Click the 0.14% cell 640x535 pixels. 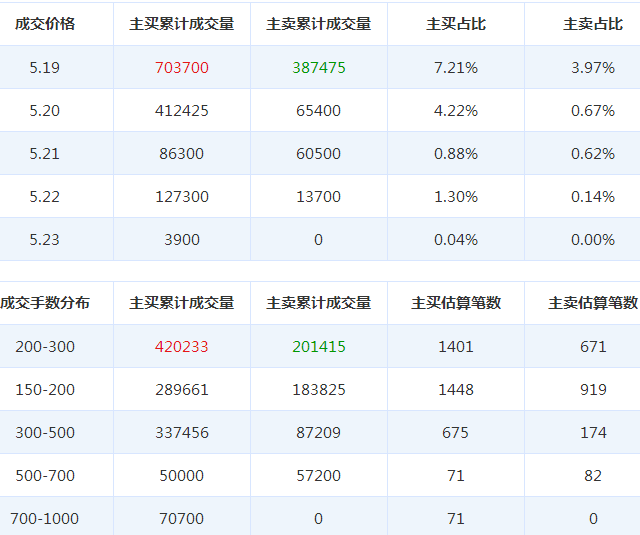point(593,197)
